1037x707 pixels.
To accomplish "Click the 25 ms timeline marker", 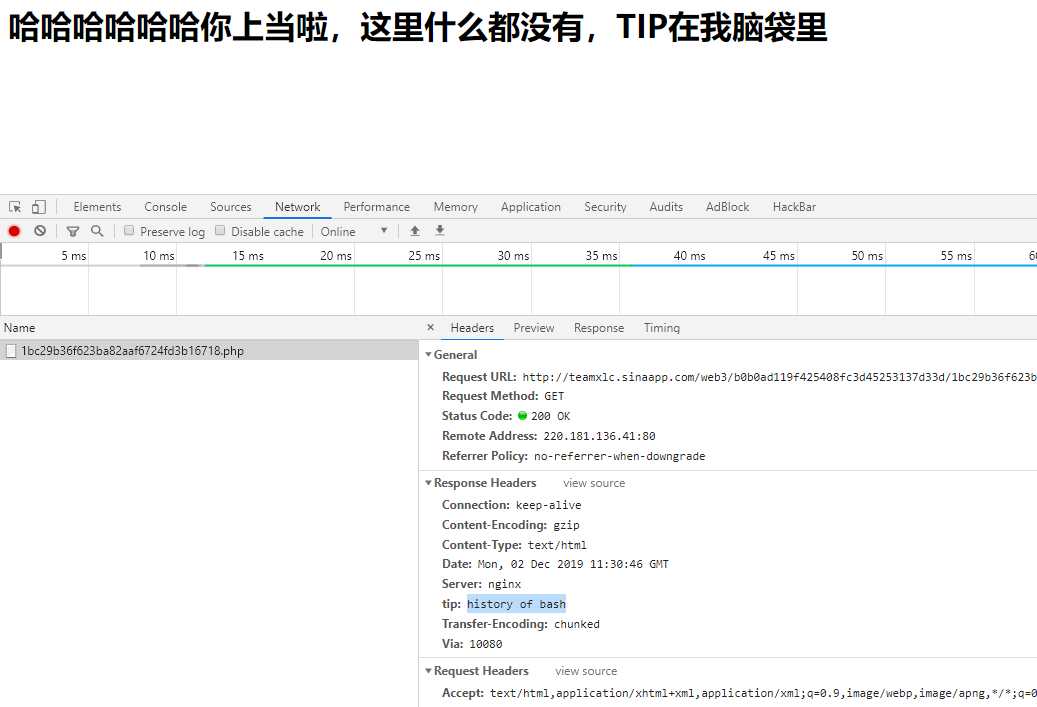I will [424, 256].
